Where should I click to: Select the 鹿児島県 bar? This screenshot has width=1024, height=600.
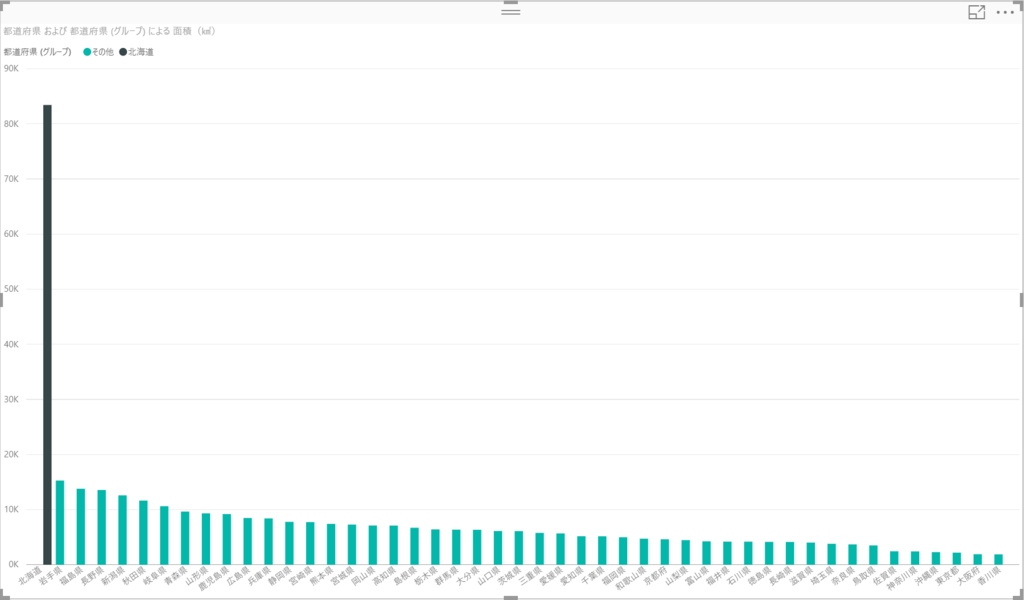pos(227,539)
